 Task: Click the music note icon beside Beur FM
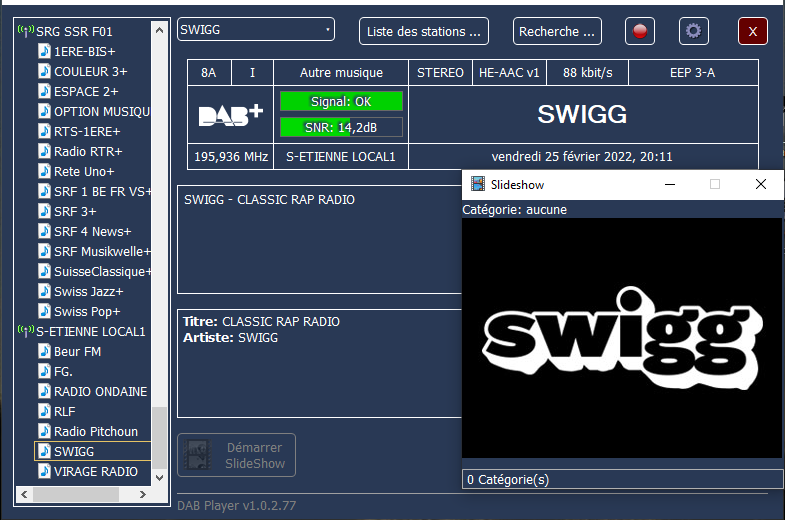[45, 351]
